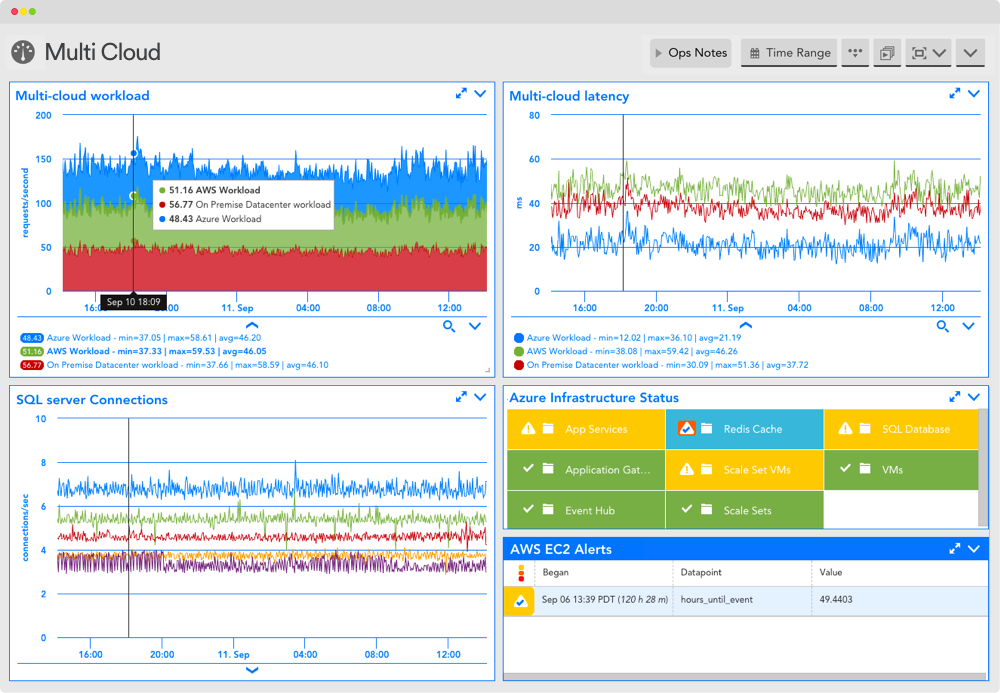
Task: Click the magnifier icon under the workload chart
Action: (449, 326)
